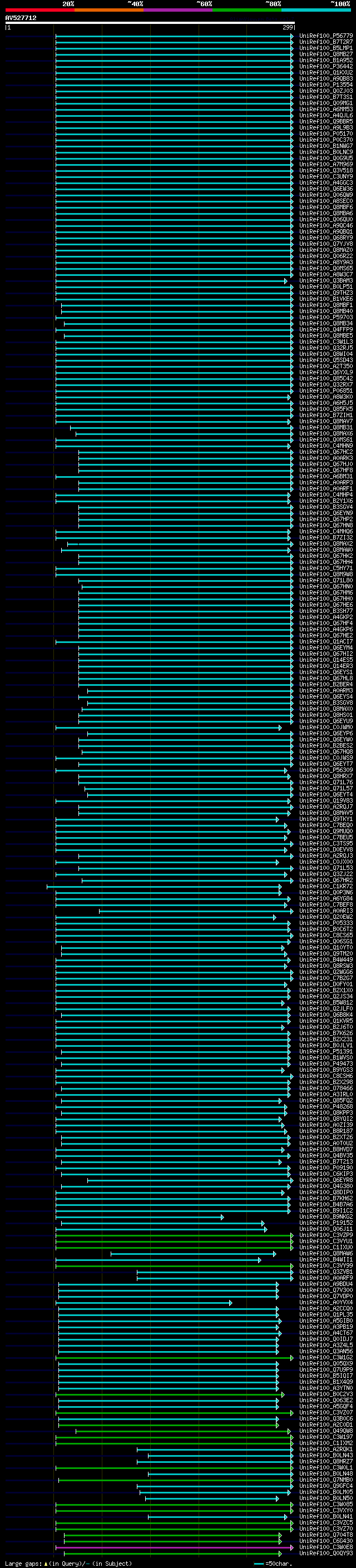Select hit UniRef100_P0C370
The height and width of the screenshot is (1568, 356).
click(326, 140)
